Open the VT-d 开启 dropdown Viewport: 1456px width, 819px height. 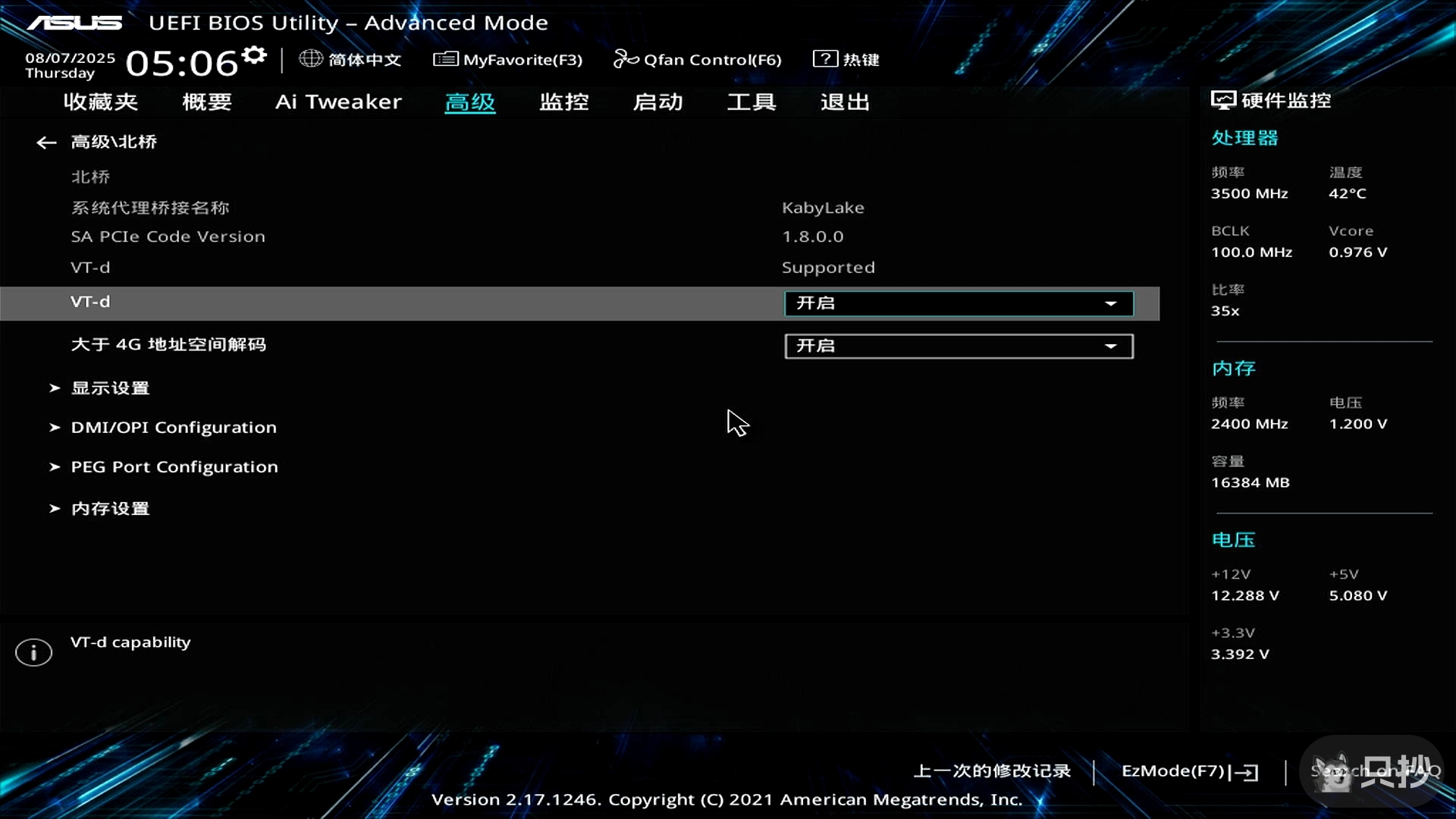point(959,303)
